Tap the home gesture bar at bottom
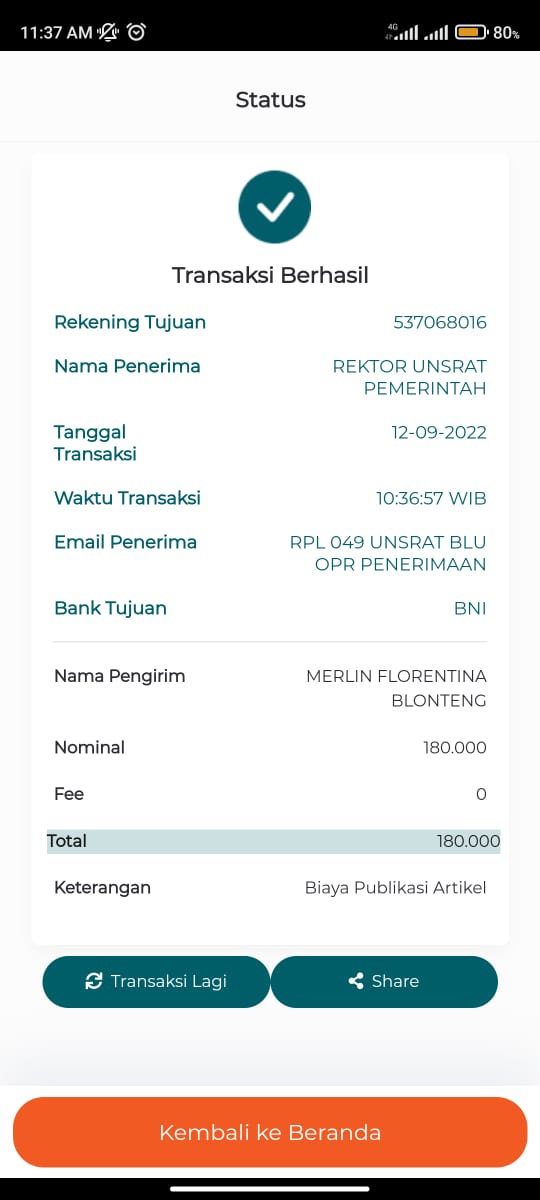Image resolution: width=540 pixels, height=1200 pixels. [270, 1189]
